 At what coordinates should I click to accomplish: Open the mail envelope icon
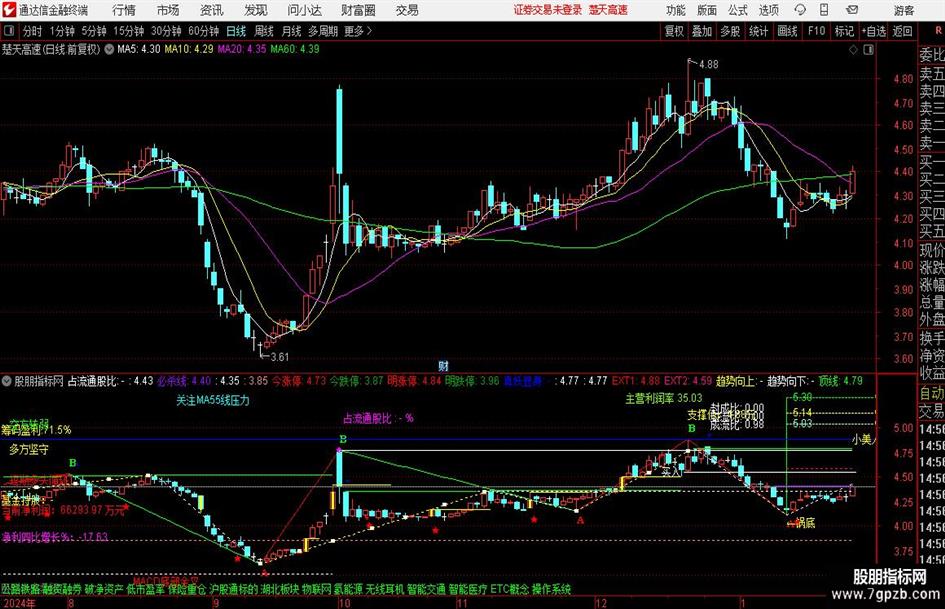coord(852,10)
